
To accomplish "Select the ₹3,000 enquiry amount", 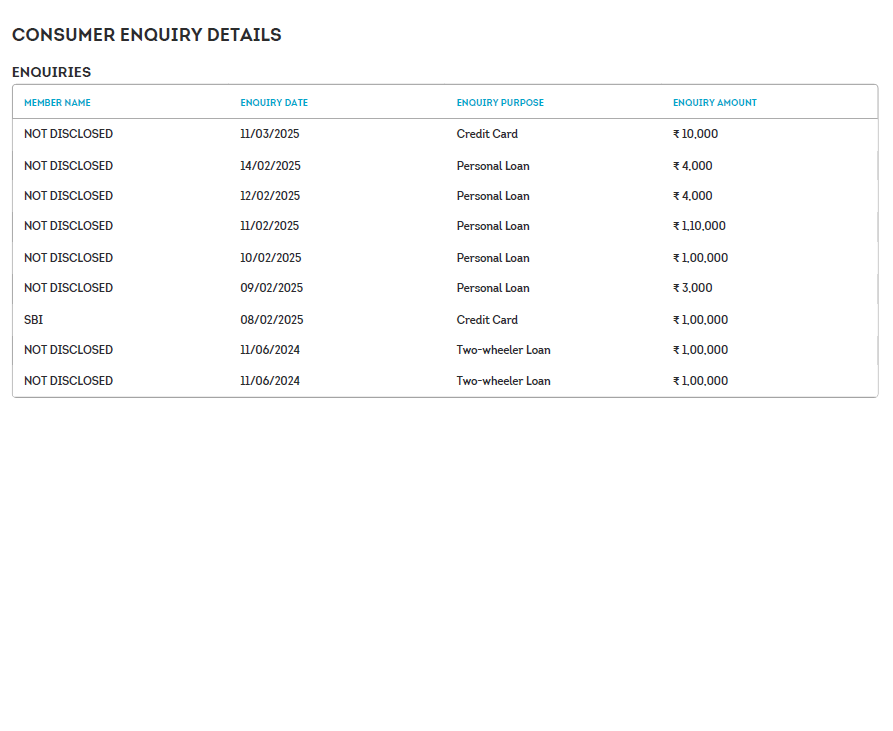I will (x=693, y=288).
